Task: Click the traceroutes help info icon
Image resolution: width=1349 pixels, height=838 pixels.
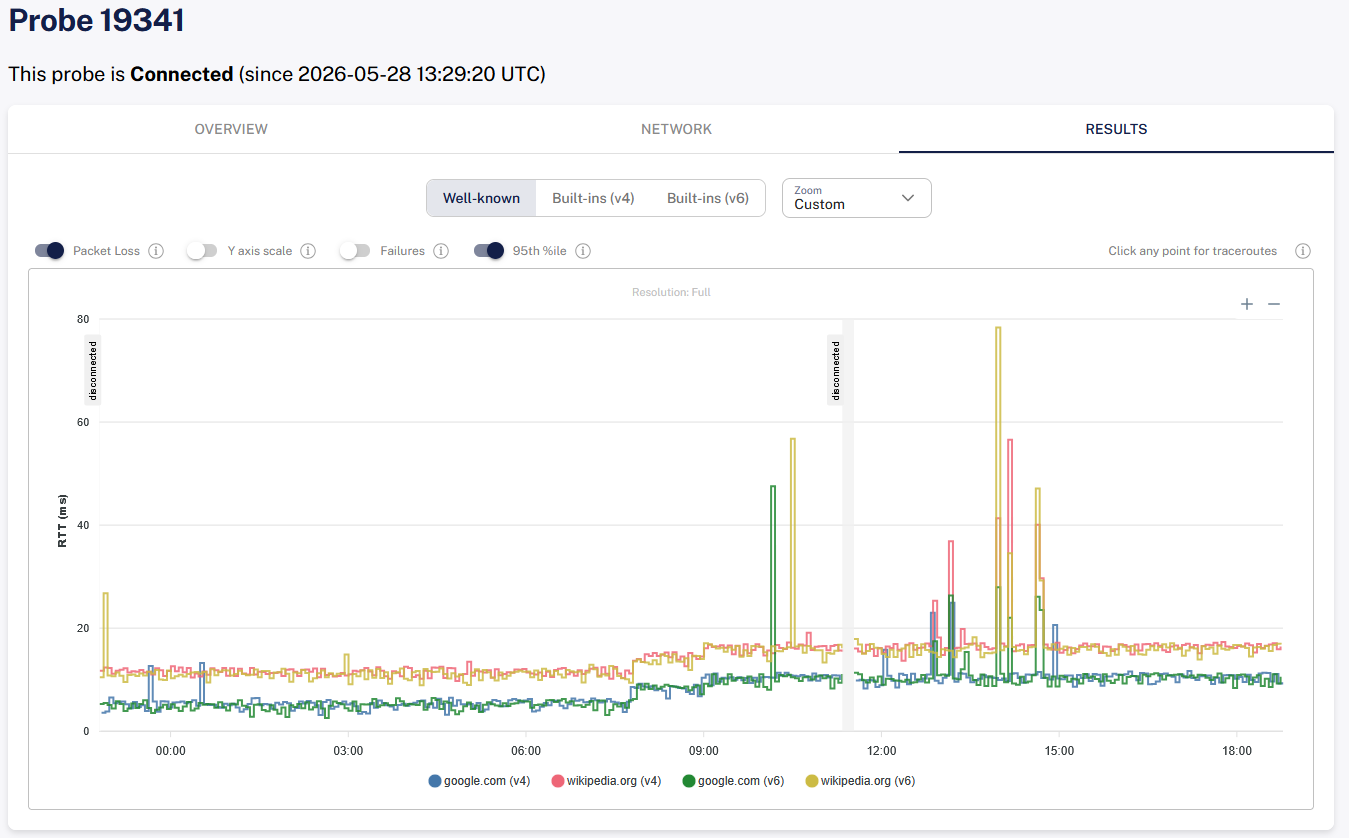Action: click(1303, 251)
